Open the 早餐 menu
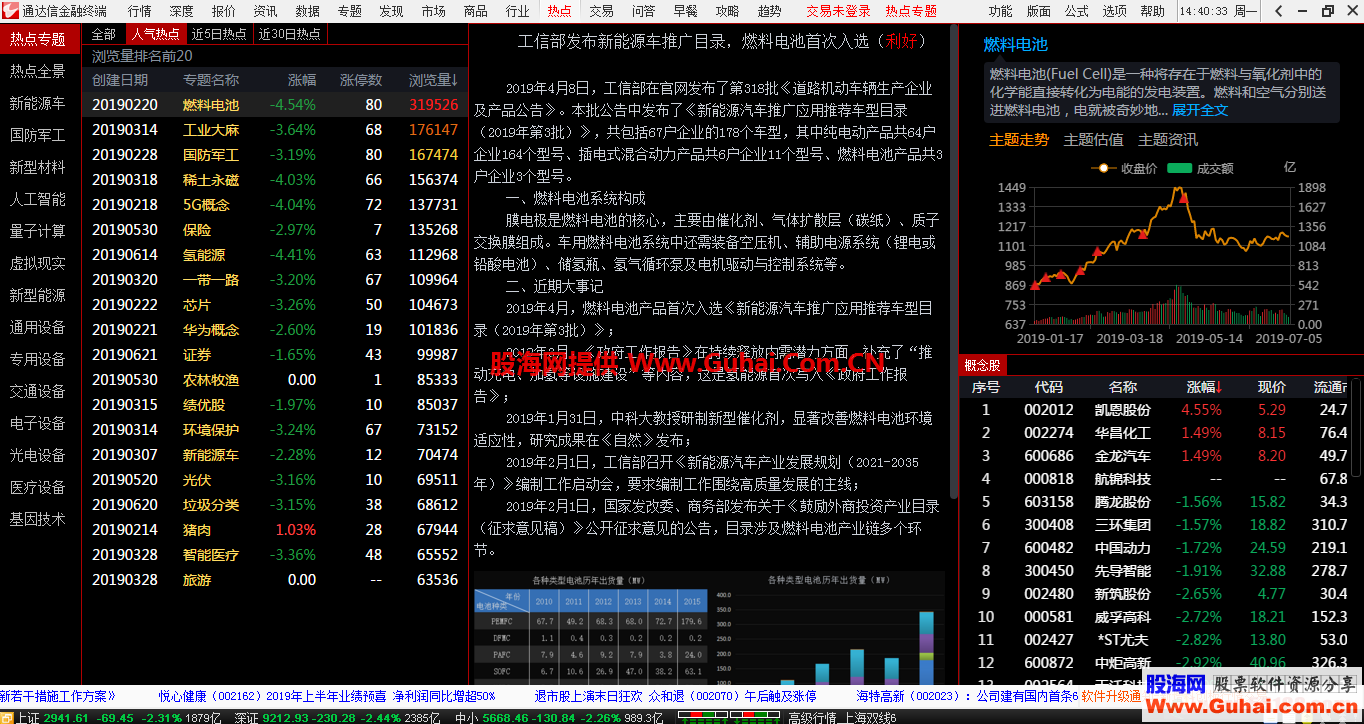 tap(686, 11)
